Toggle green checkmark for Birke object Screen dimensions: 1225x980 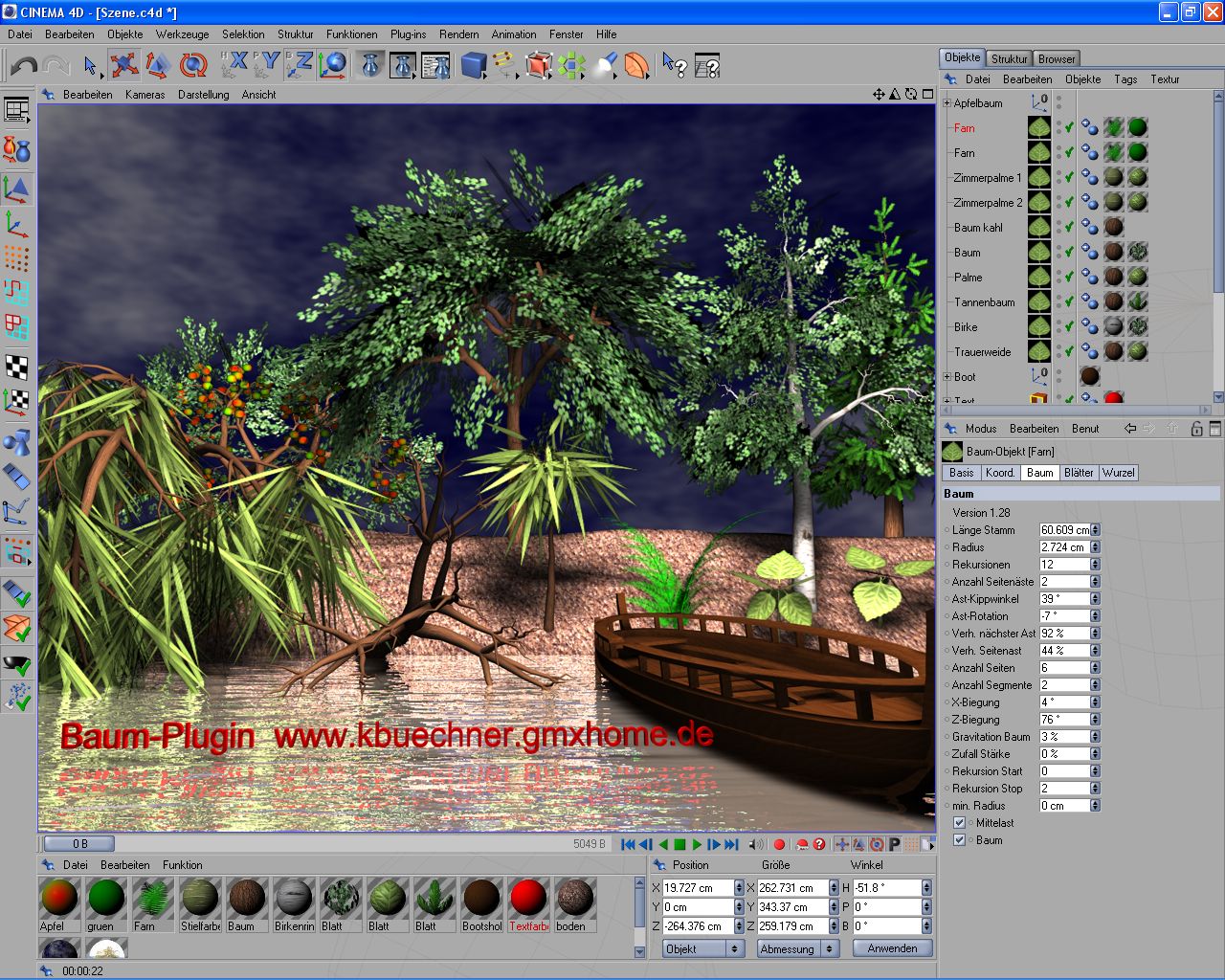(x=1069, y=326)
